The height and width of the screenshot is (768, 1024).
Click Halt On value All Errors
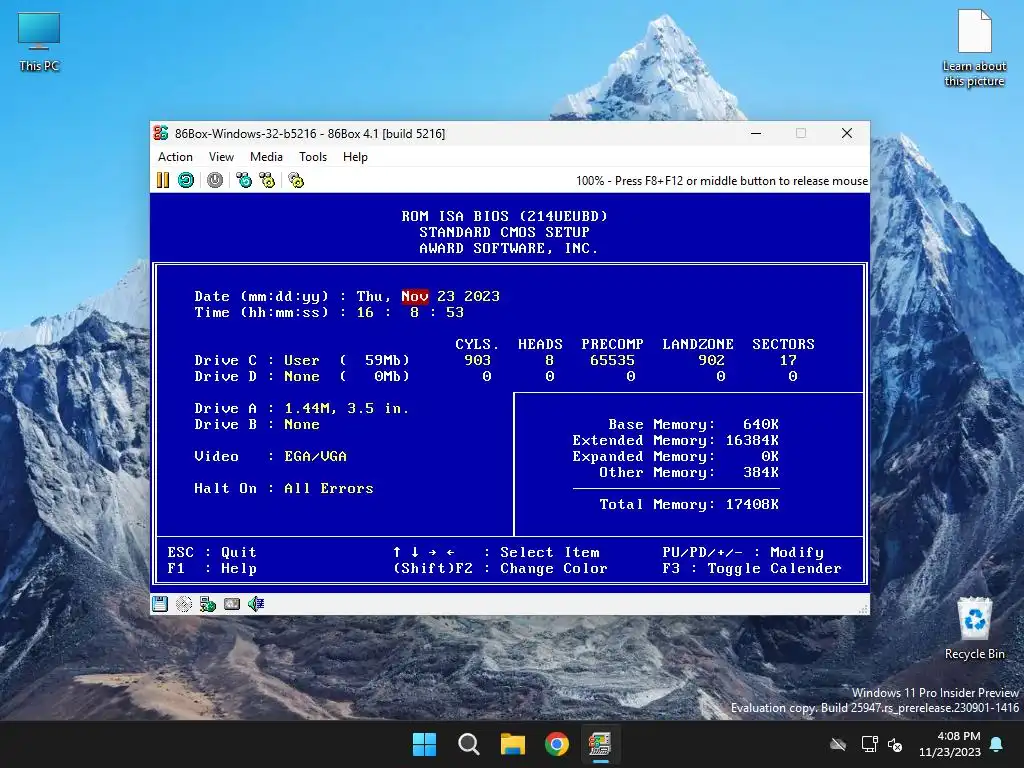tap(328, 488)
